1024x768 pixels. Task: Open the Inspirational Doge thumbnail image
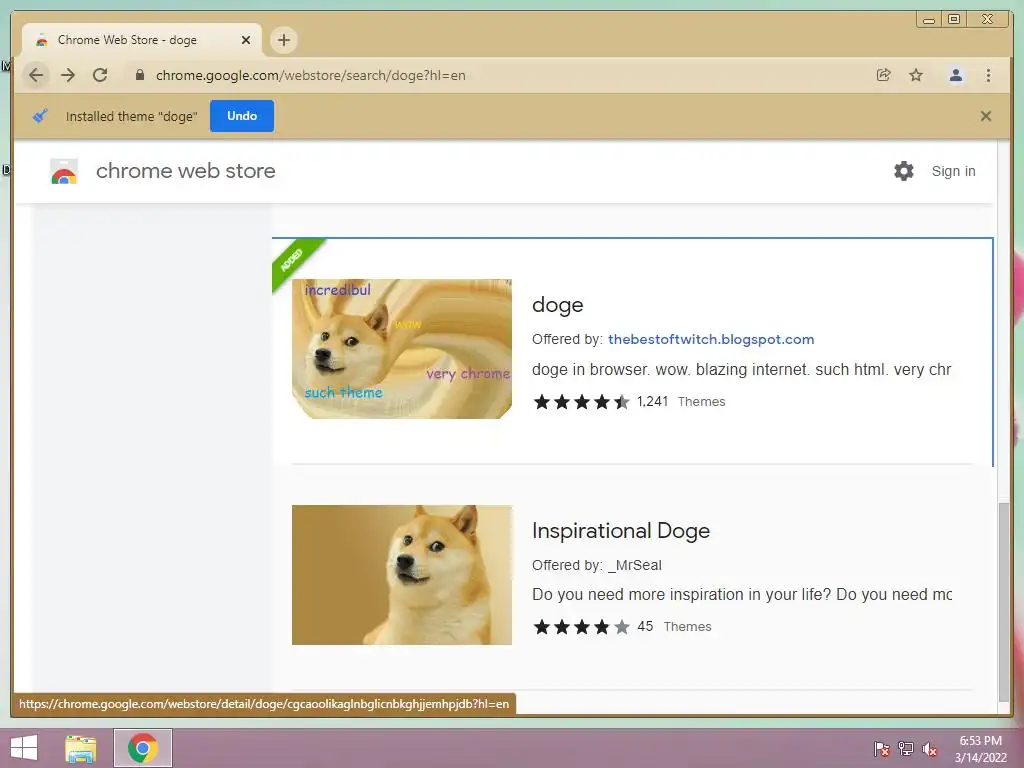(402, 575)
